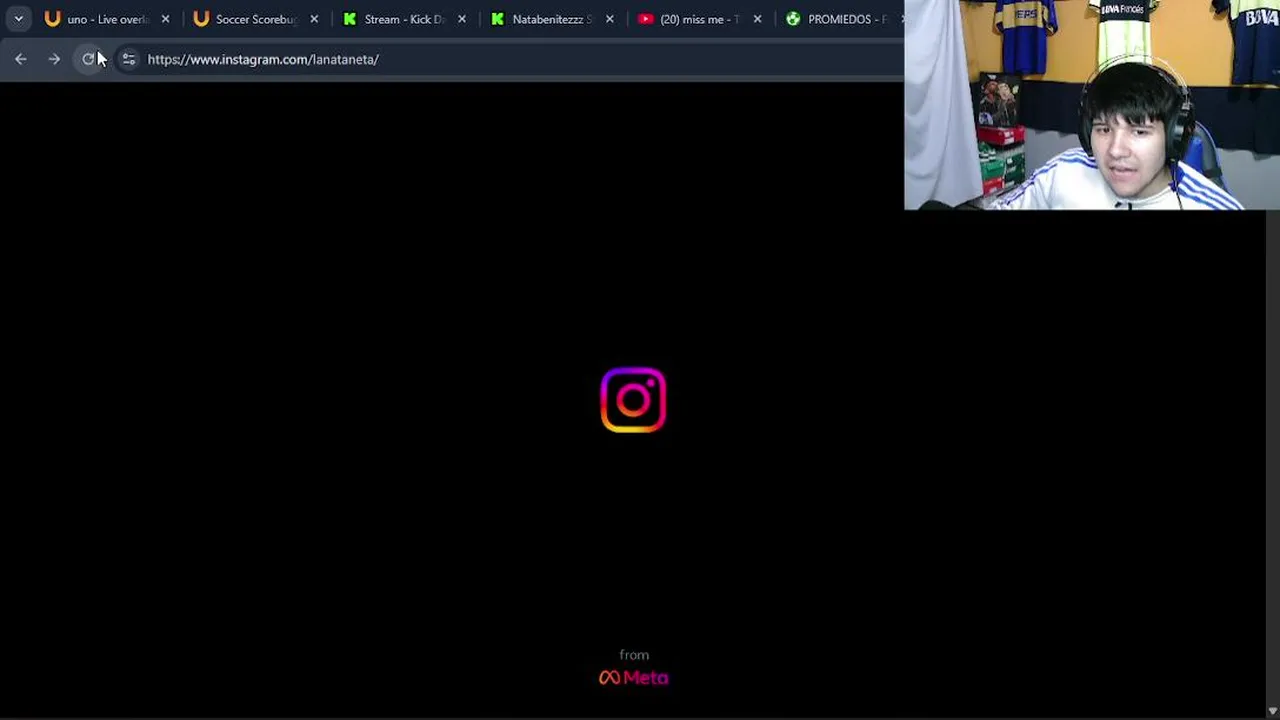Image resolution: width=1280 pixels, height=720 pixels.
Task: Click the green Kick favicon of Natabenitezzz tab
Action: [497, 19]
